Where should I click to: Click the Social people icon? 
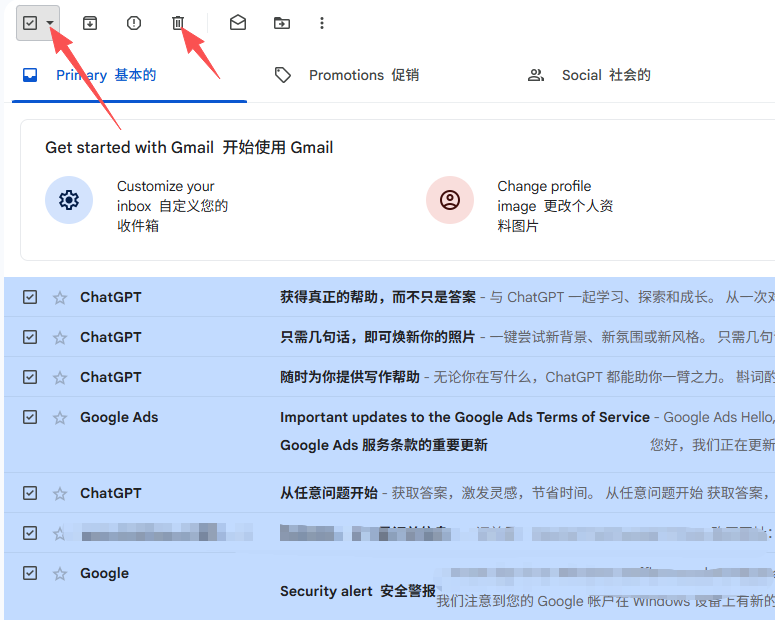536,75
